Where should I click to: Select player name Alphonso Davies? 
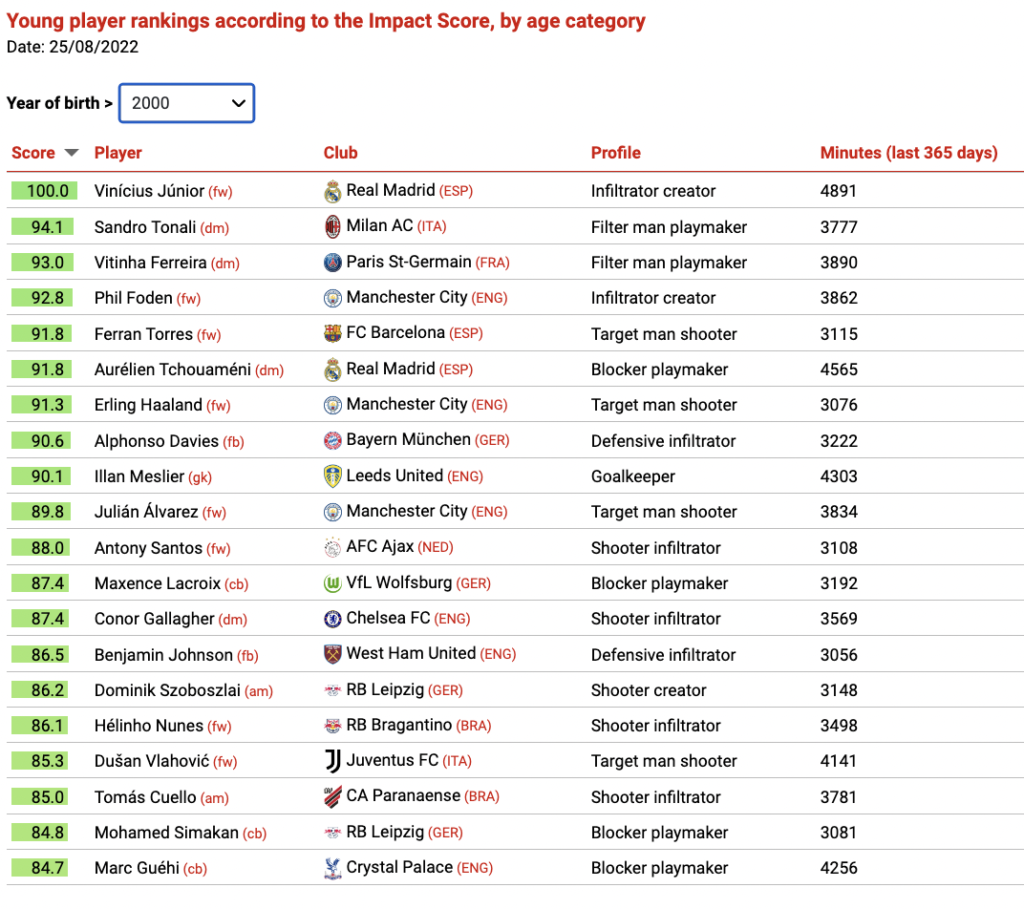coord(156,441)
